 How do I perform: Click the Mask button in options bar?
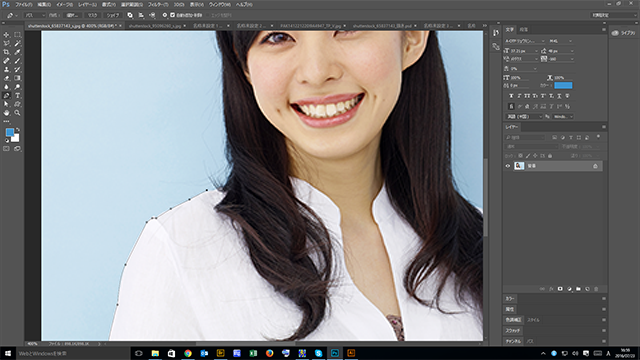(93, 15)
